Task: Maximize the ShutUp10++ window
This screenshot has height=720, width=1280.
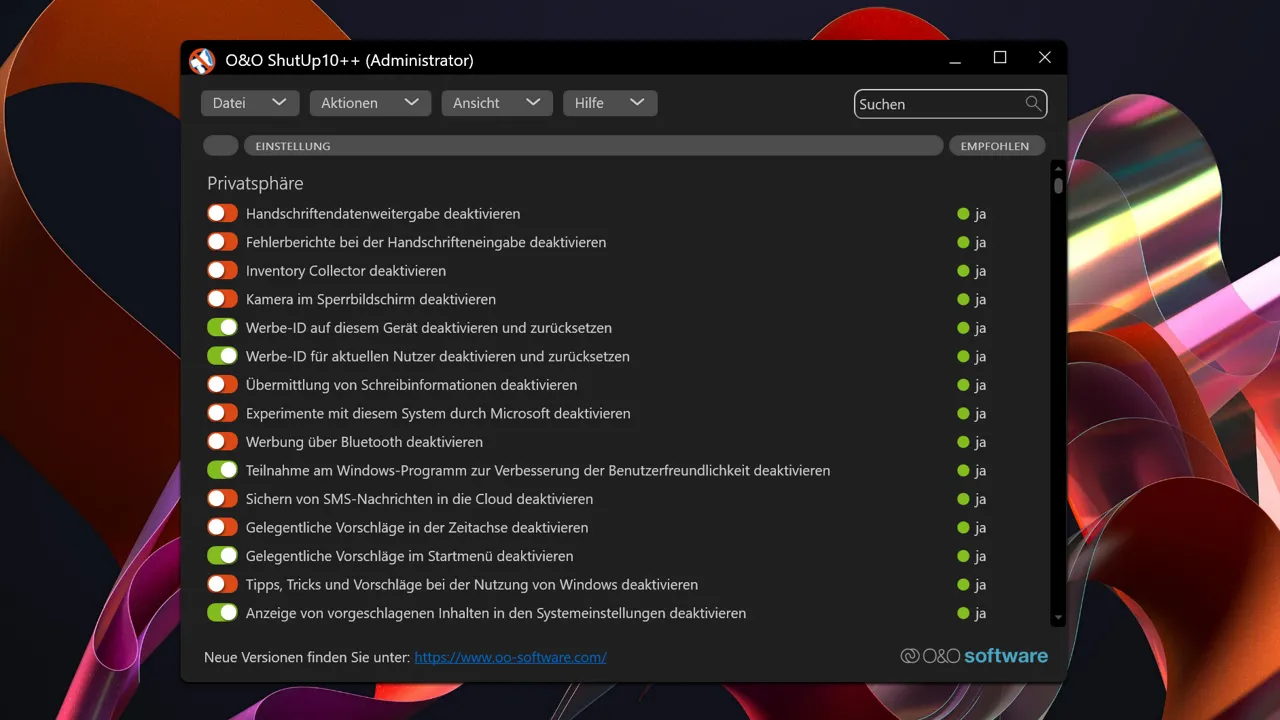Action: [1000, 58]
